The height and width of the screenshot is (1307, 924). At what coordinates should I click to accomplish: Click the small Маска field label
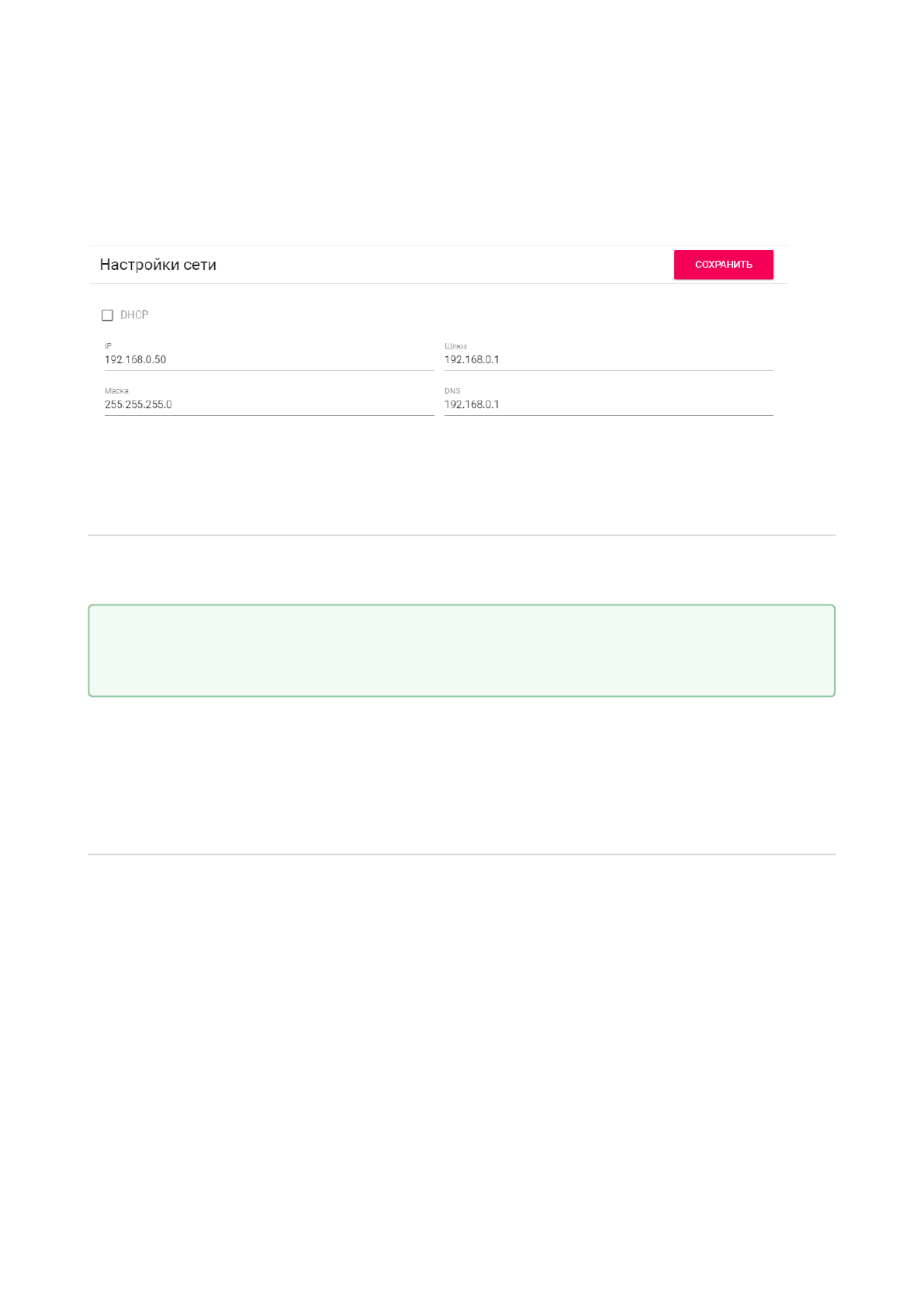(116, 391)
